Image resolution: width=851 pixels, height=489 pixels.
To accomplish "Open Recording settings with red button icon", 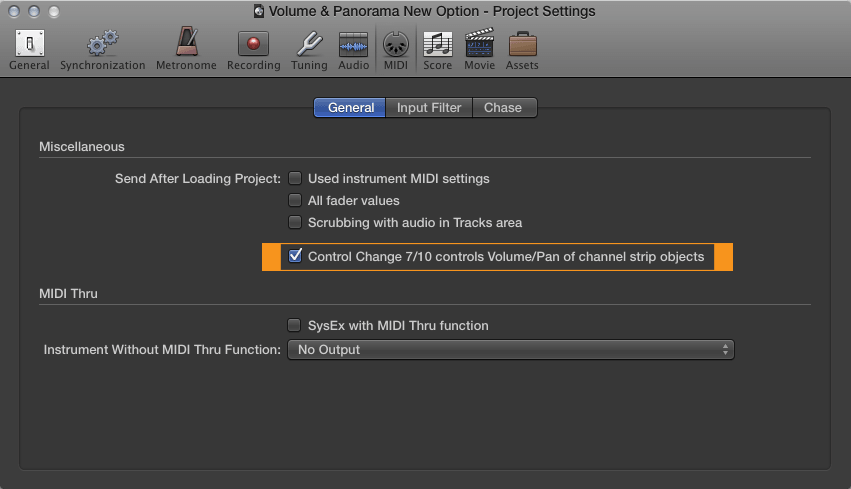I will coord(253,43).
